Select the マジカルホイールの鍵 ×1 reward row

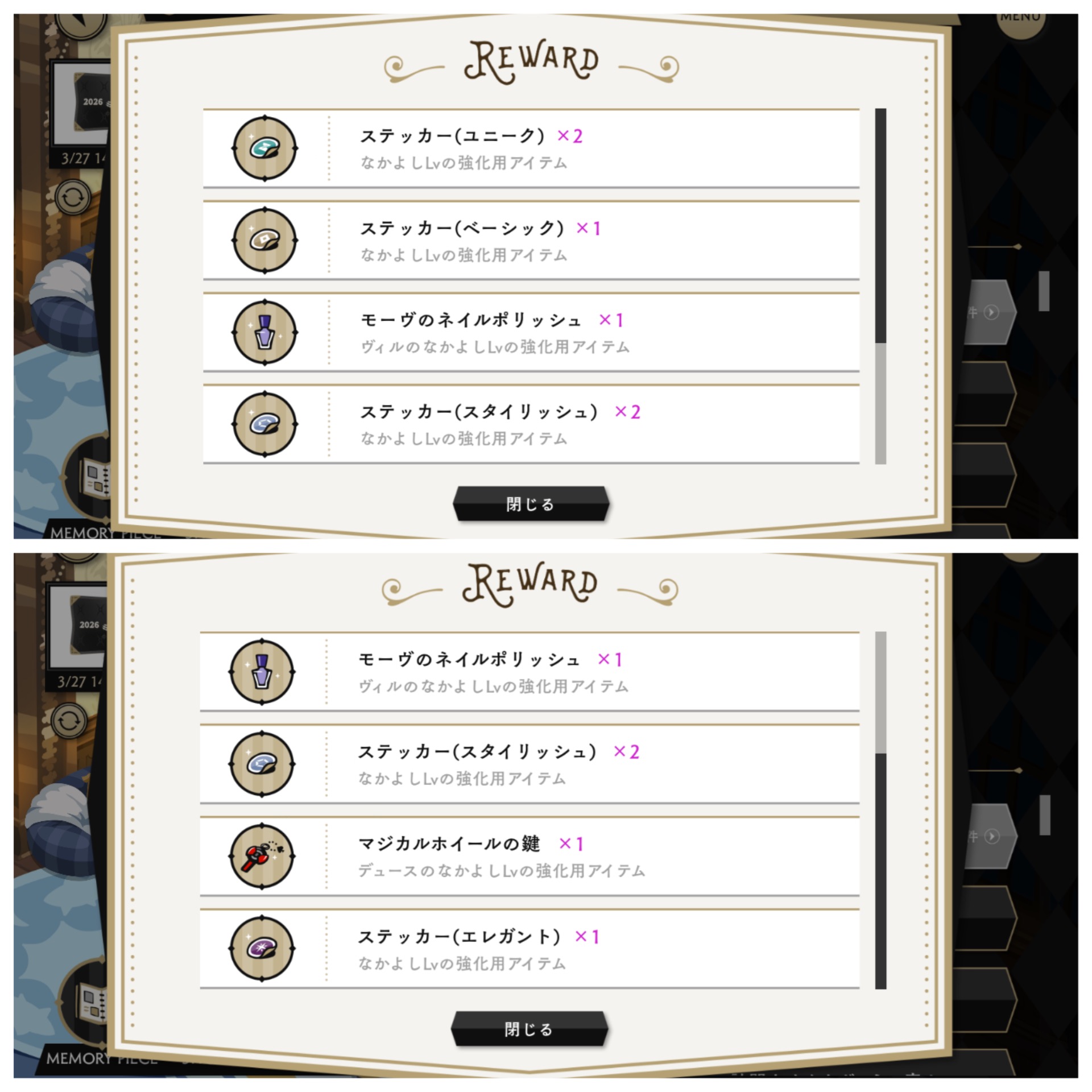point(530,856)
